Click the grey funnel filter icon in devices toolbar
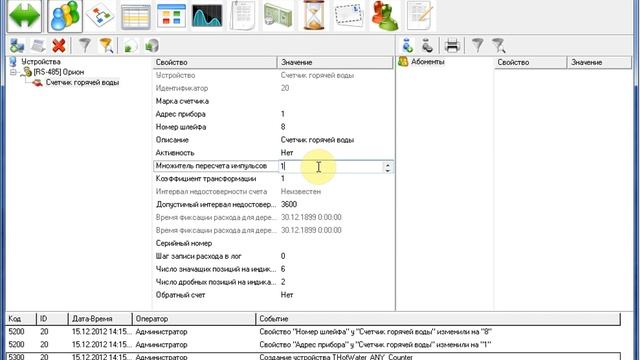640x360 pixels. click(84, 45)
